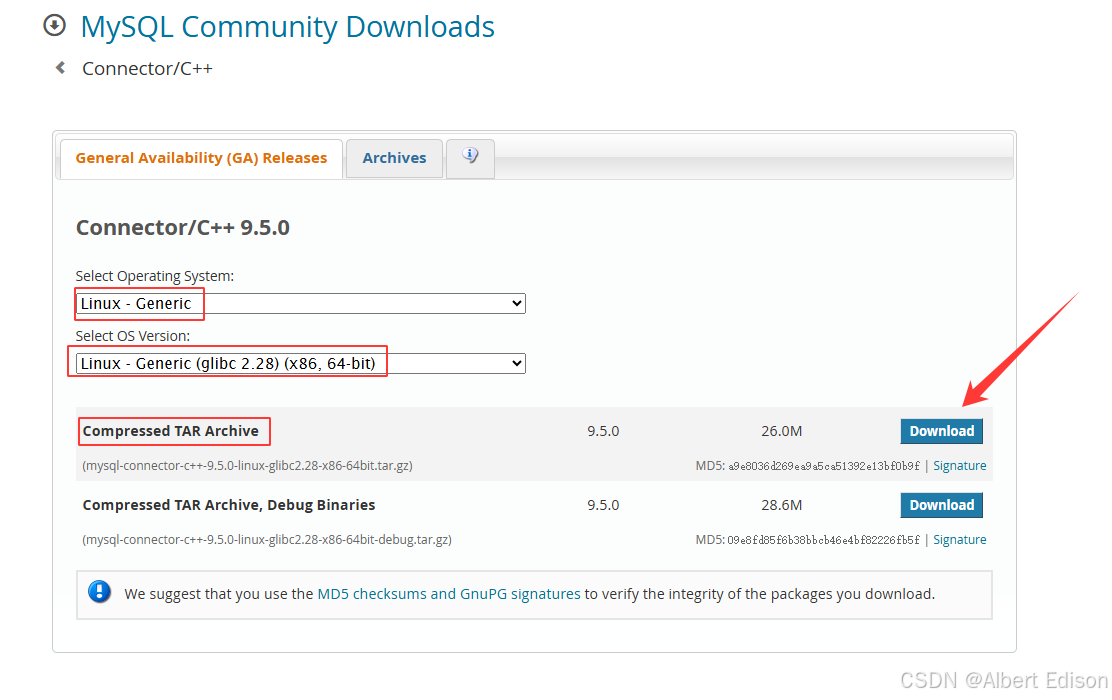Click the Select OS Version label
1112x700 pixels.
point(133,335)
